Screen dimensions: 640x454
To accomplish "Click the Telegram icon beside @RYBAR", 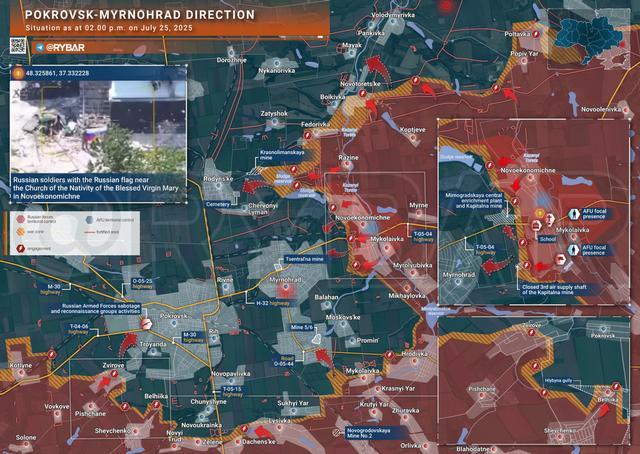I will click(x=39, y=47).
